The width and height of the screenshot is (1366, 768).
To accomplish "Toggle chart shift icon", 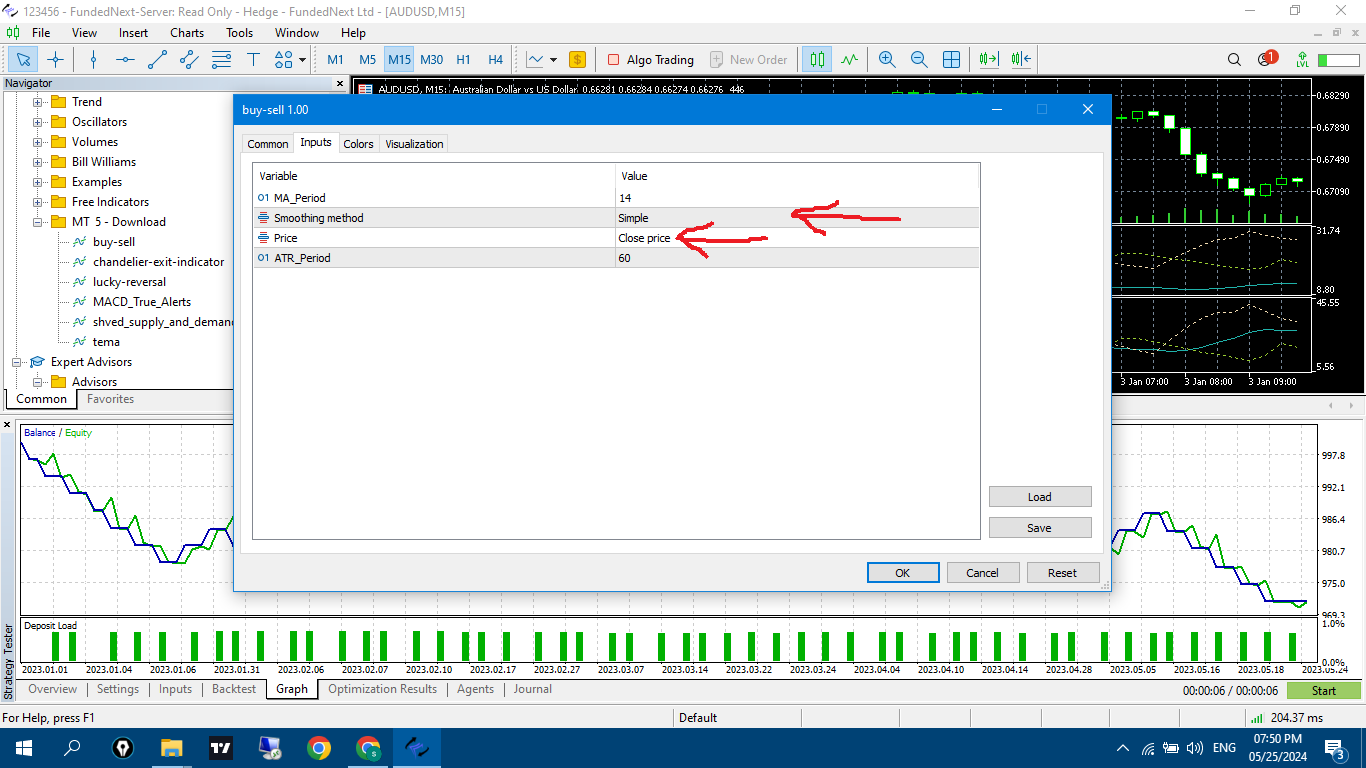I will tap(1021, 59).
